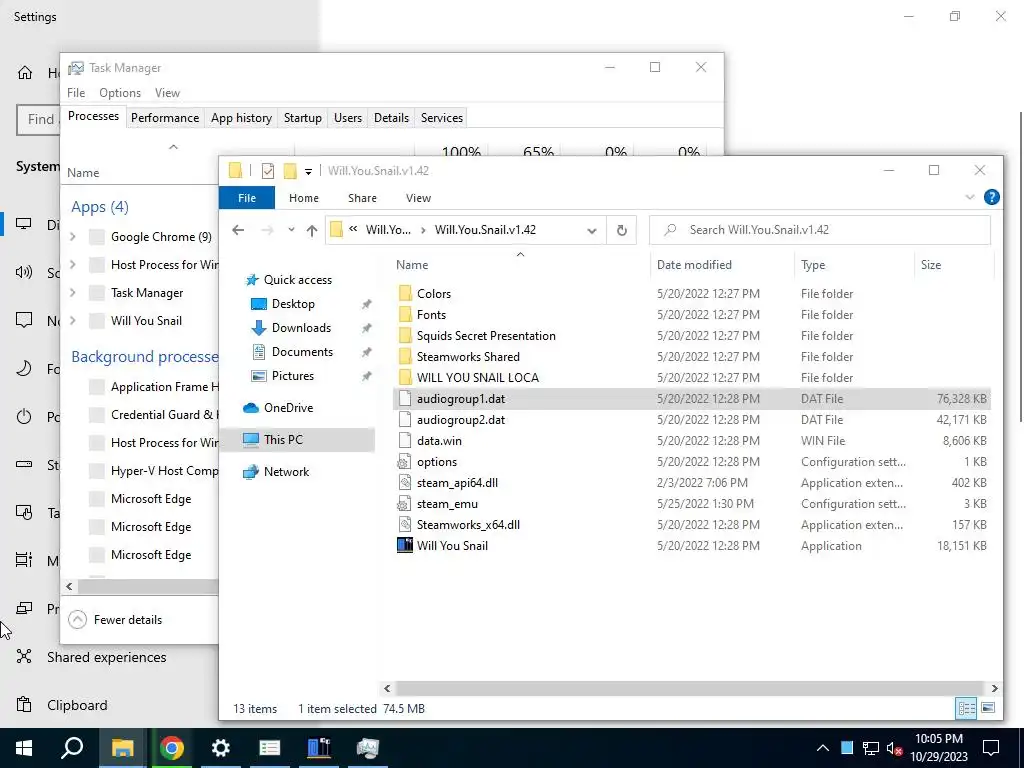Open the Will You Snail application file
The height and width of the screenshot is (768, 1024).
tap(452, 545)
